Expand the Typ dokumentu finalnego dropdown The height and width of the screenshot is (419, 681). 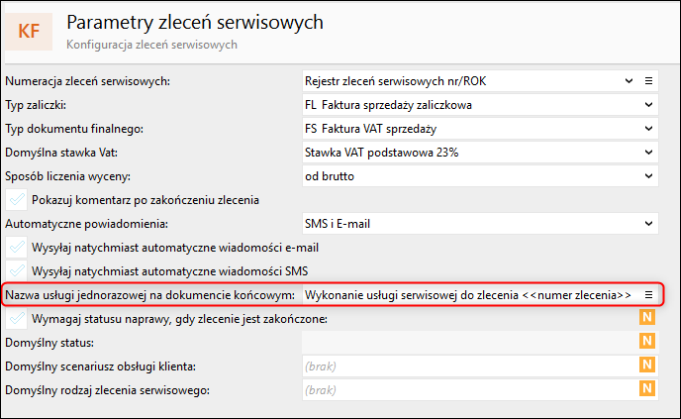(x=648, y=128)
